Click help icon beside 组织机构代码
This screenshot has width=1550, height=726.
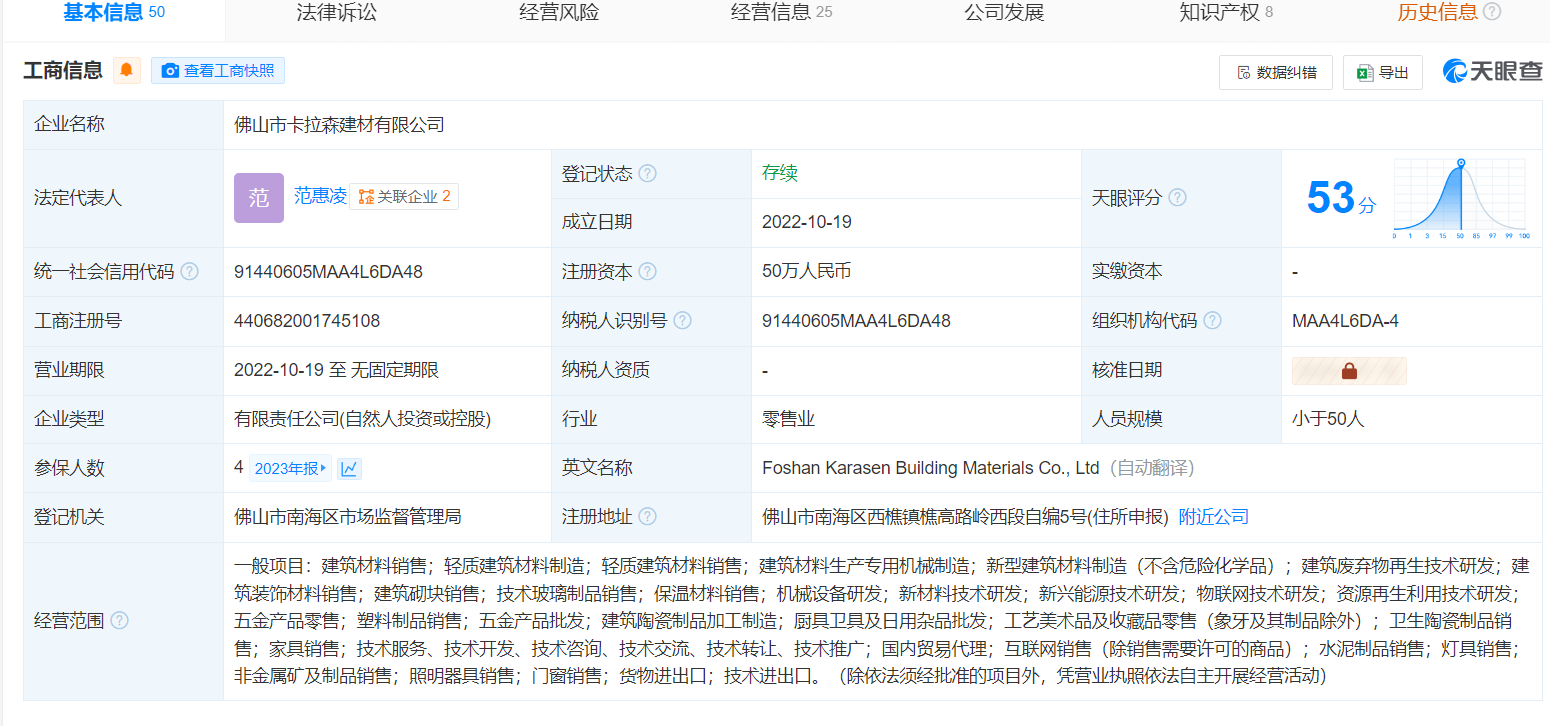tap(1212, 321)
